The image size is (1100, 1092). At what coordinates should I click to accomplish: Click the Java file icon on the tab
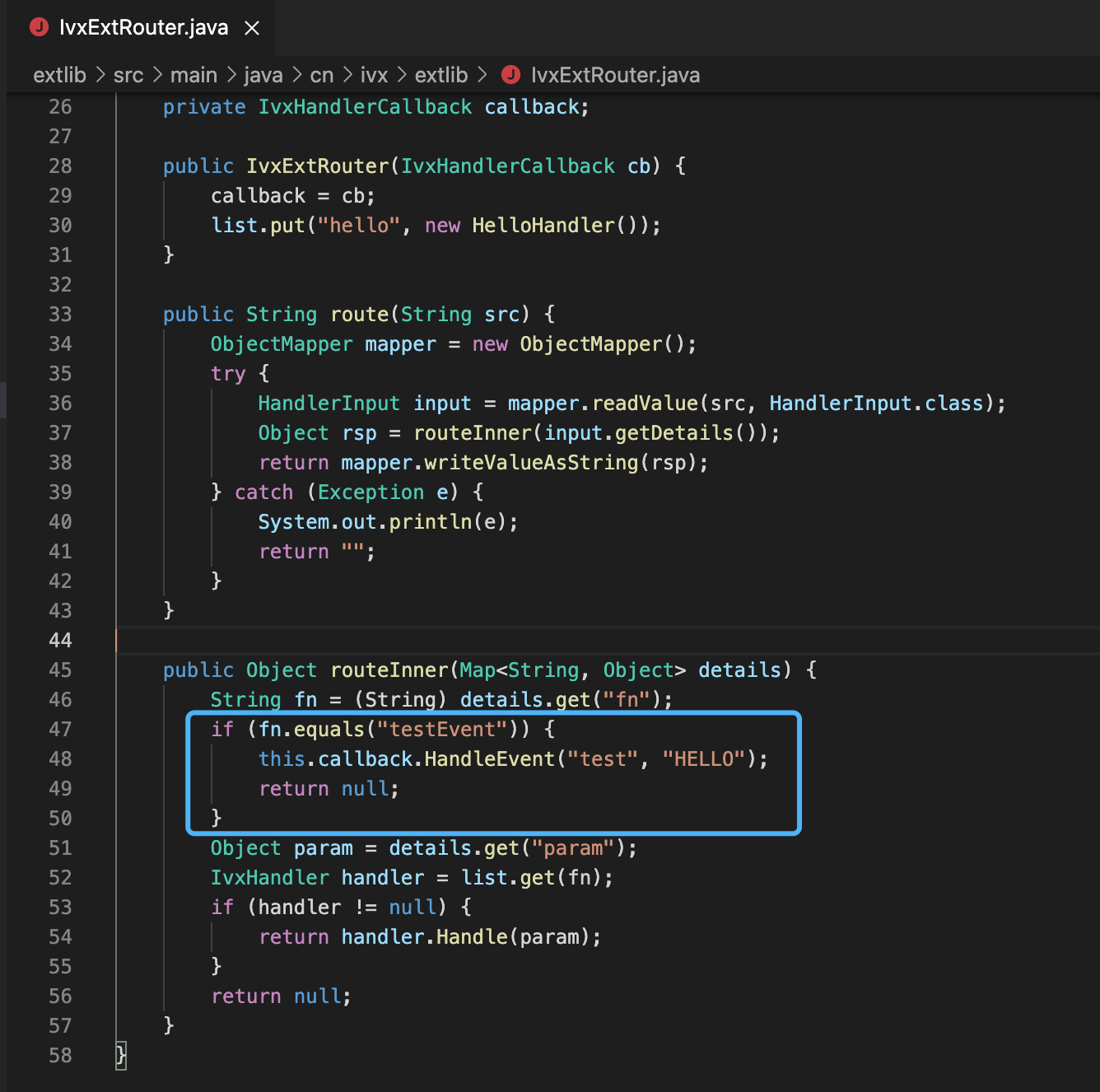coord(39,27)
